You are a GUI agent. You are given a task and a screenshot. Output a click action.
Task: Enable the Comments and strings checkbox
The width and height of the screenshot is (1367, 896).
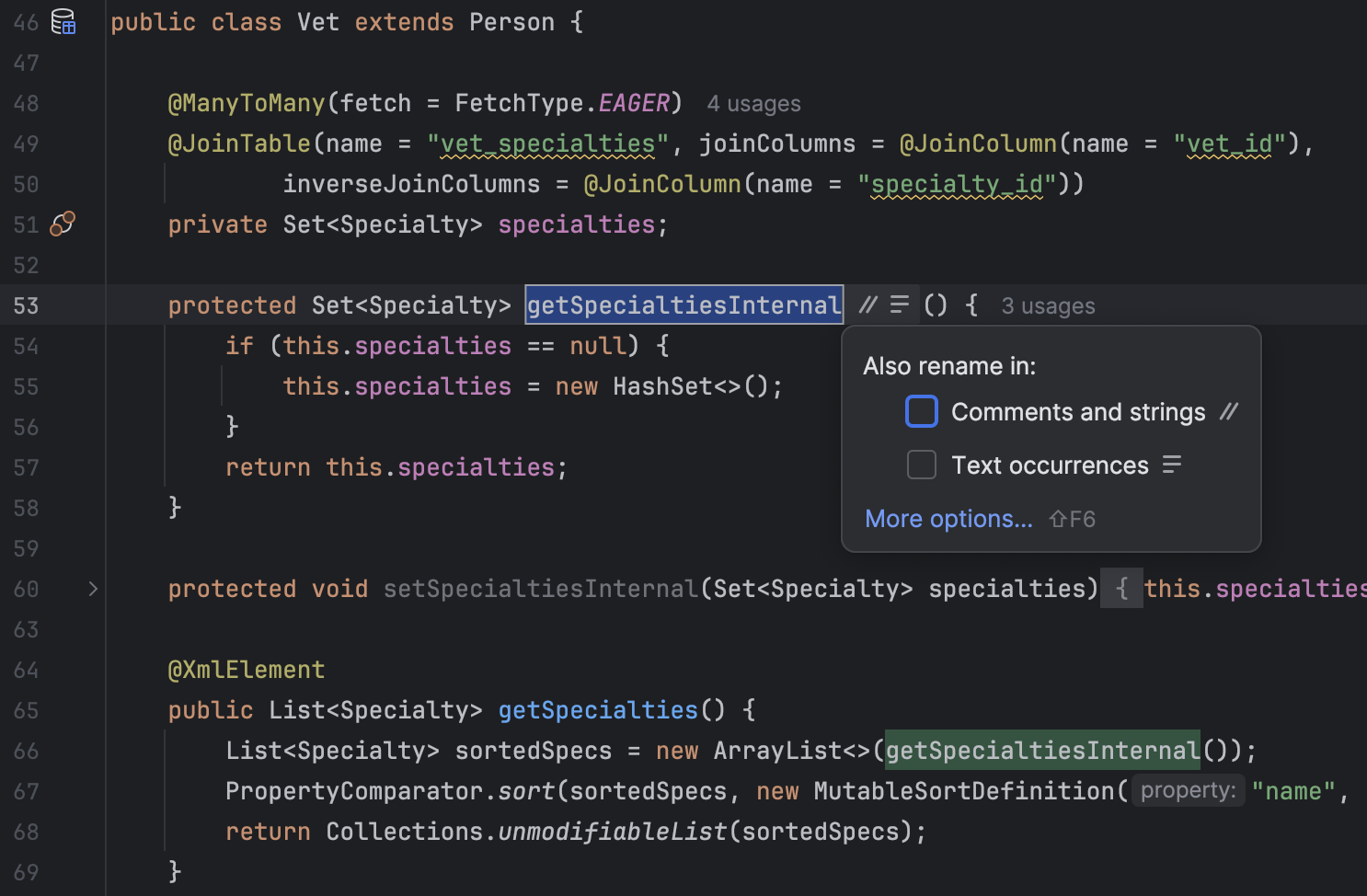[x=921, y=411]
